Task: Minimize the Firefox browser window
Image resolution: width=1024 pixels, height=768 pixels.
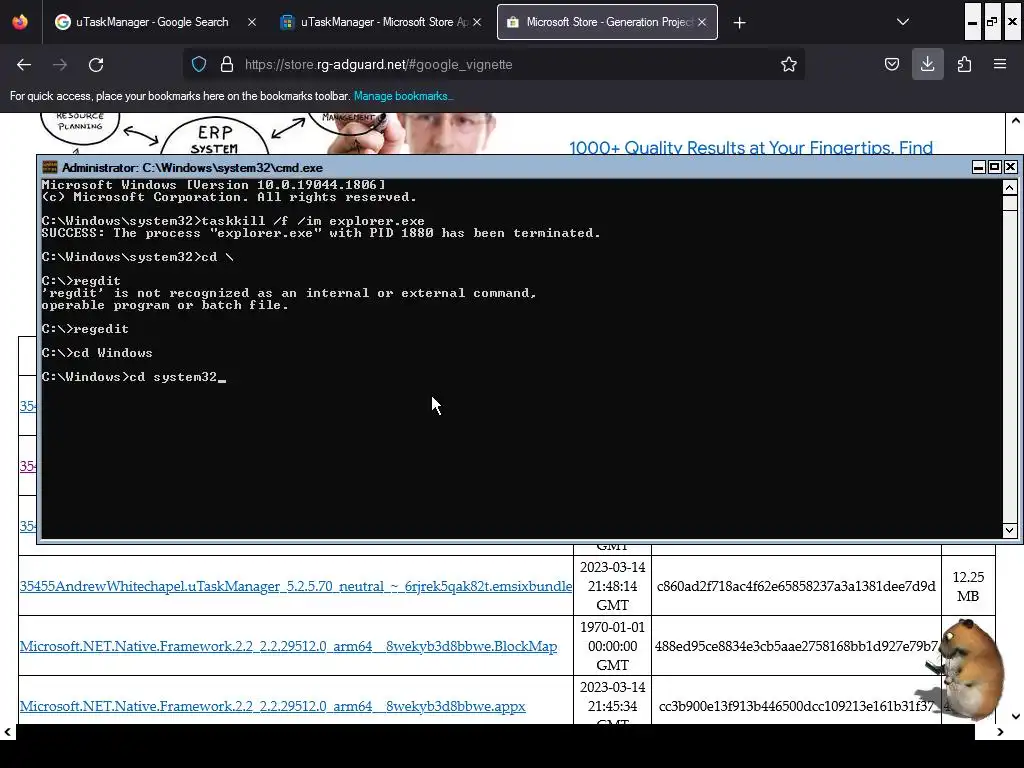Action: (x=972, y=22)
